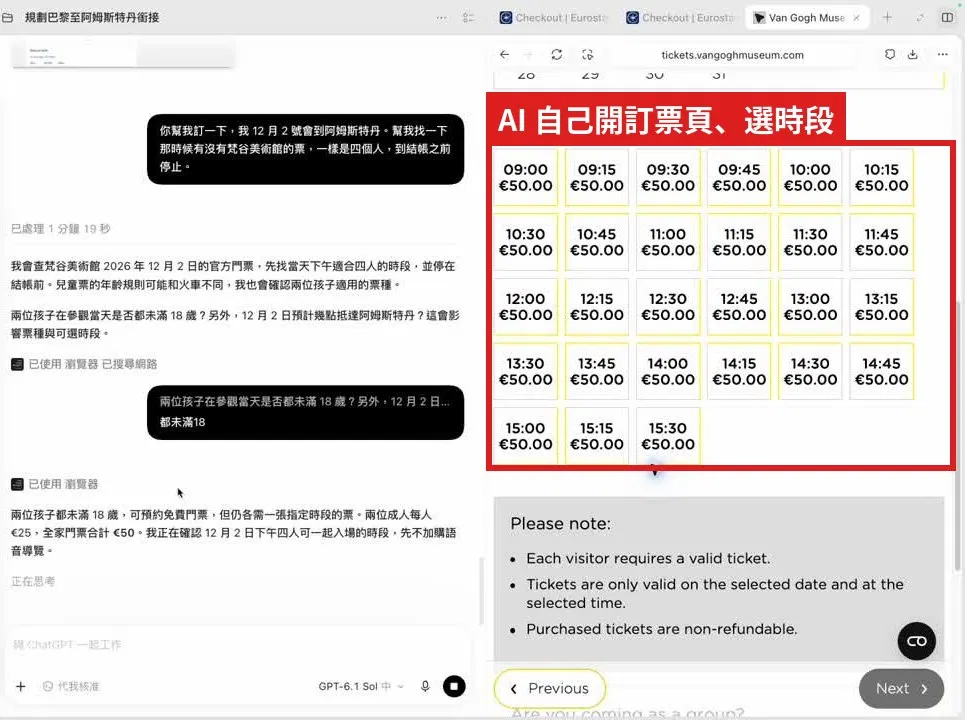The width and height of the screenshot is (965, 725).
Task: Toggle the side panel layout icon
Action: point(947,18)
